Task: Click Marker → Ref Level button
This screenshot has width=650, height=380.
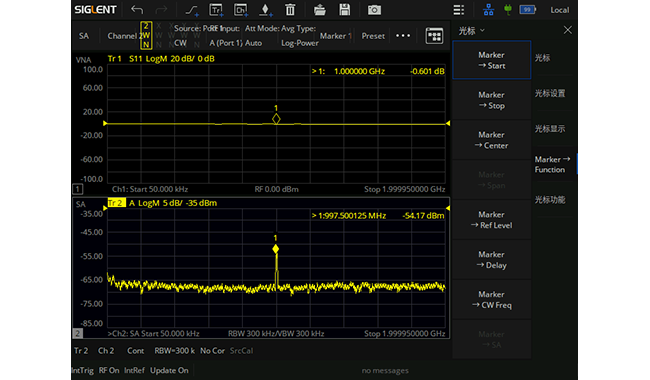Action: [492, 220]
